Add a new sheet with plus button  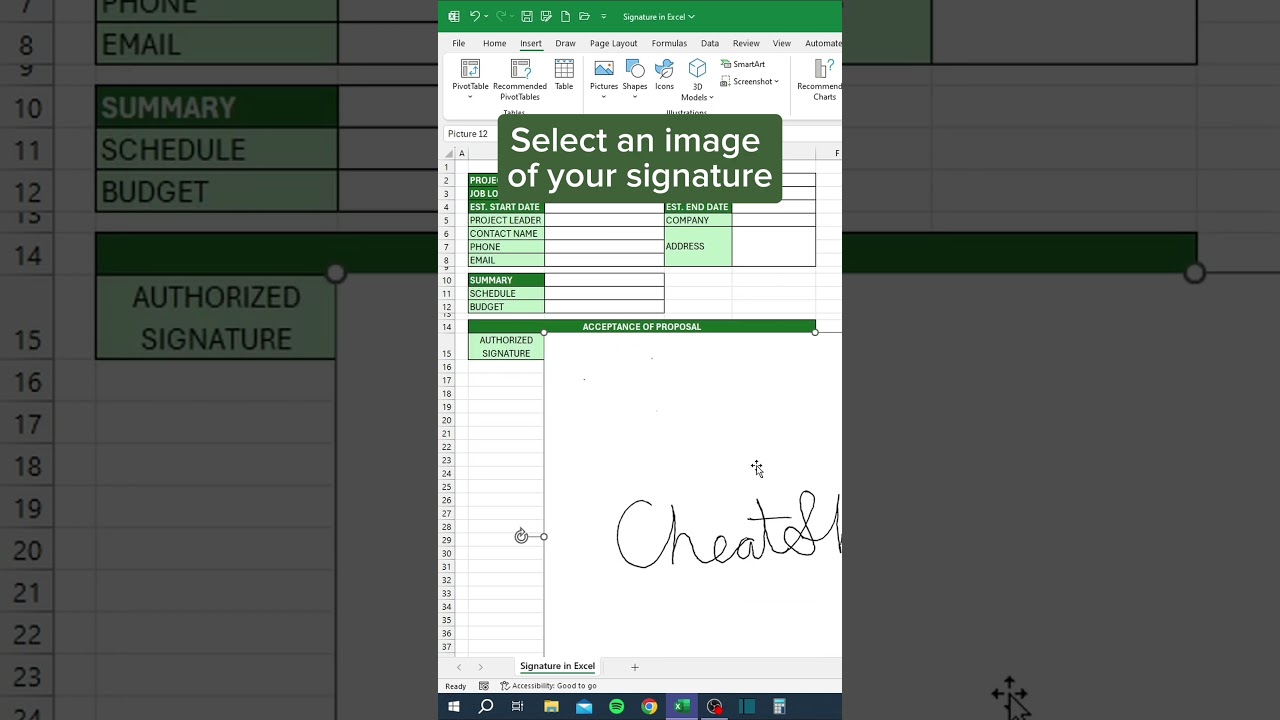(634, 667)
